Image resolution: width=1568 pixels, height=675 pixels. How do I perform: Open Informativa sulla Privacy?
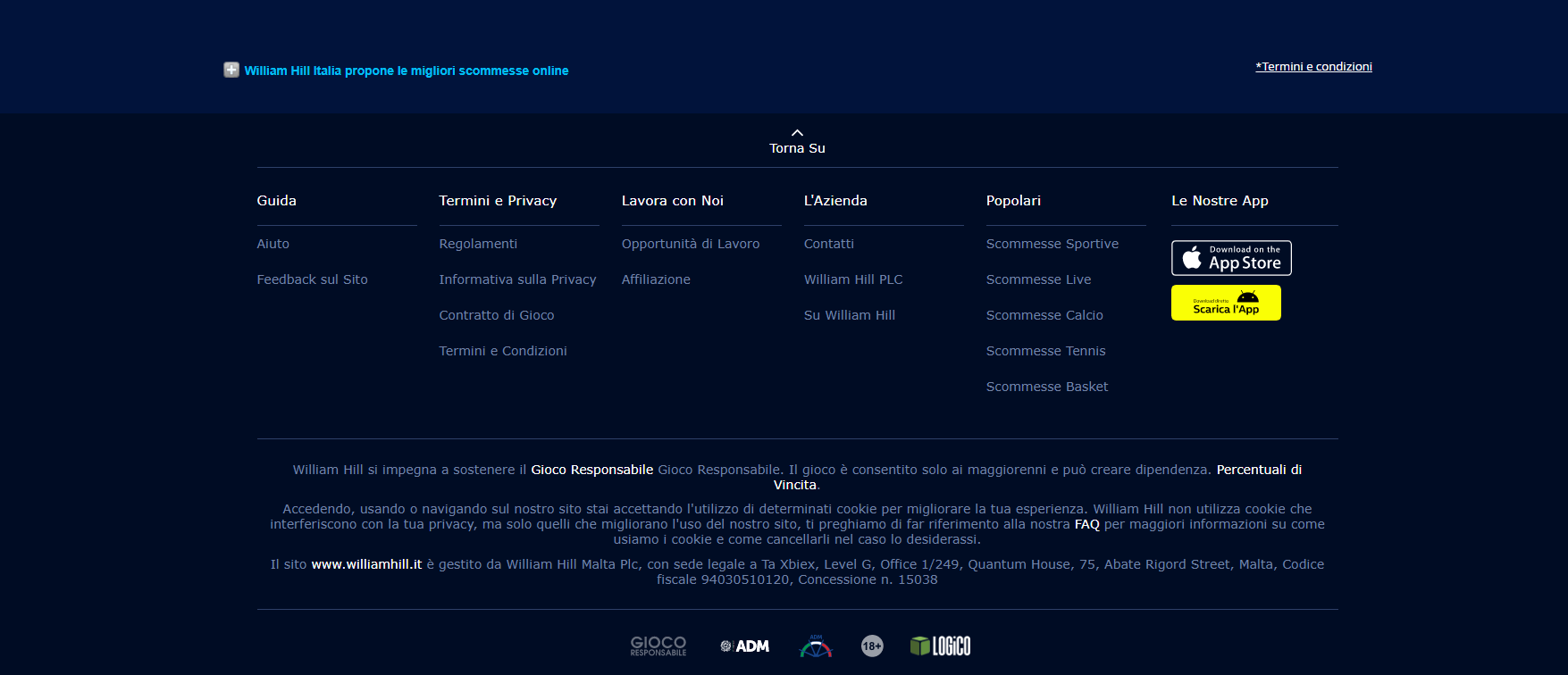click(517, 279)
